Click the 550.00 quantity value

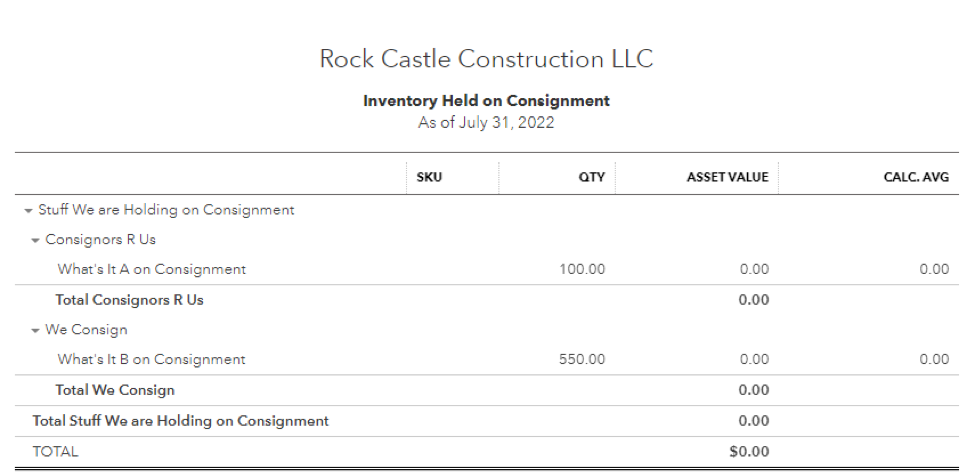(x=582, y=360)
